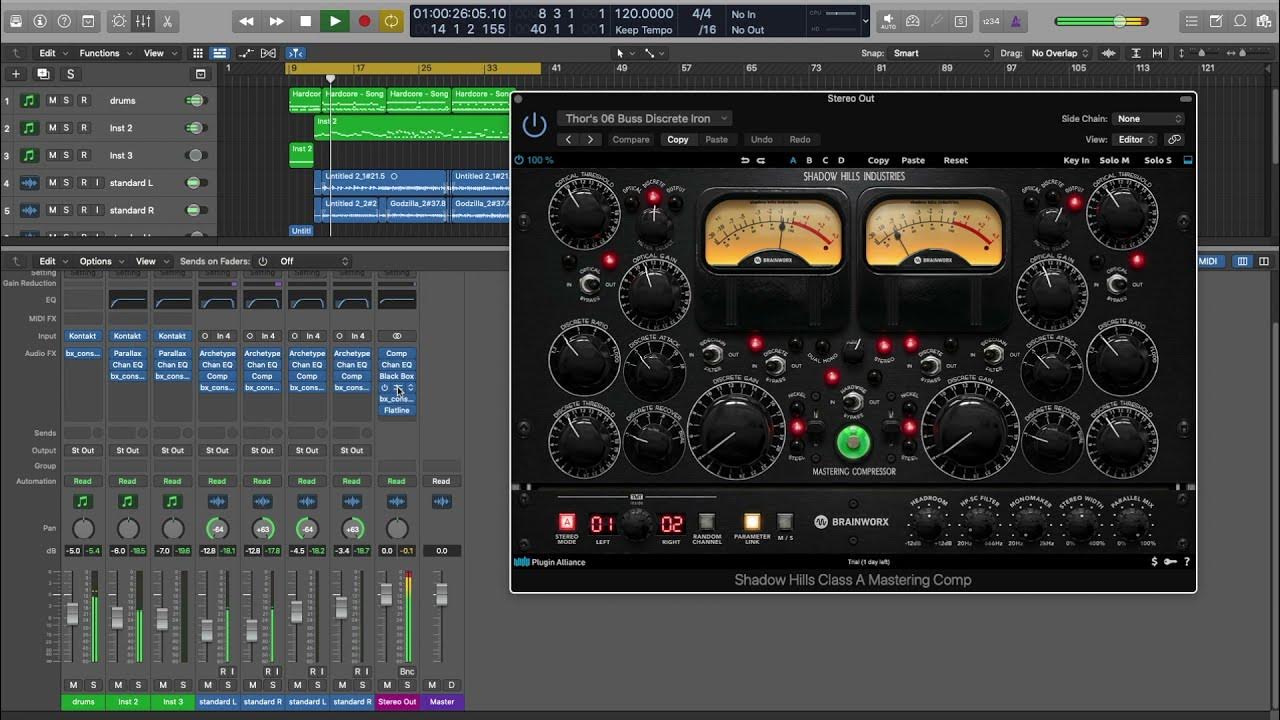The image size is (1280, 720).
Task: Mute the drums track
Action: 53,100
